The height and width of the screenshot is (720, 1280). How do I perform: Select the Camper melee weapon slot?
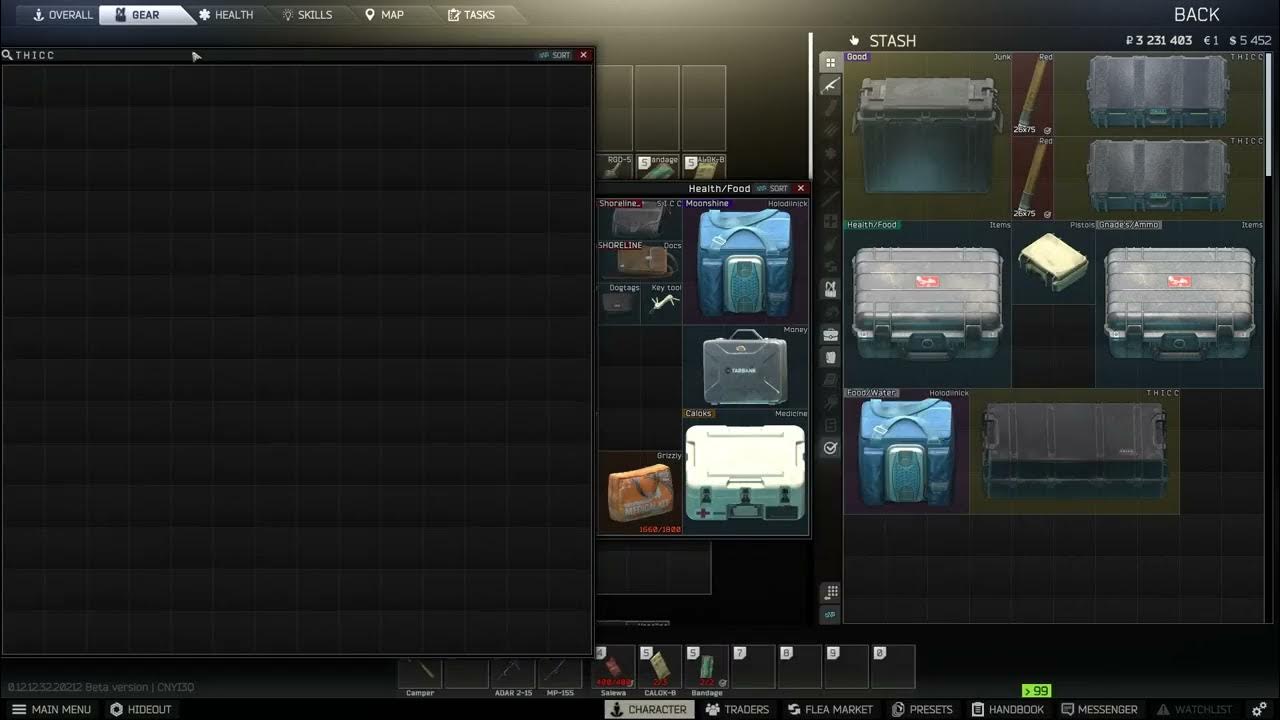coord(420,673)
